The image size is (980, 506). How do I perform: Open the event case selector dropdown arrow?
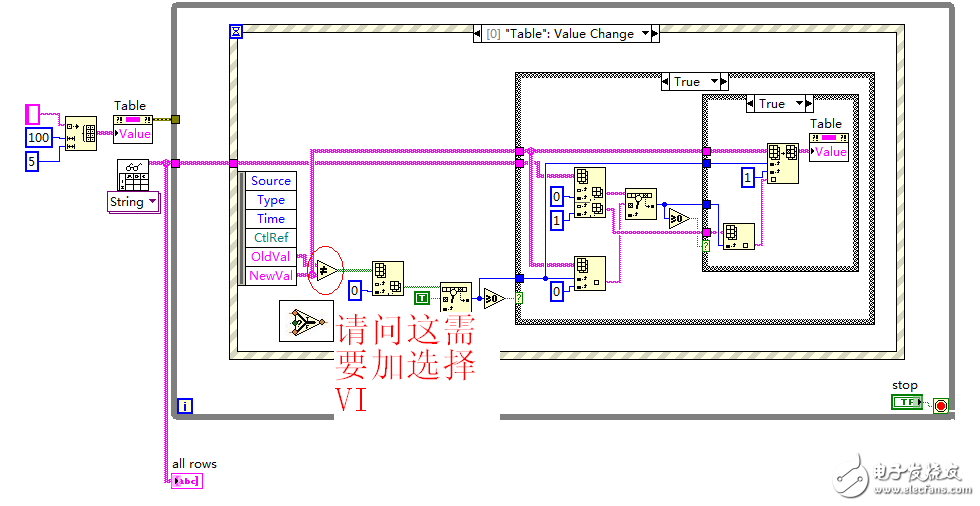pyautogui.click(x=646, y=33)
